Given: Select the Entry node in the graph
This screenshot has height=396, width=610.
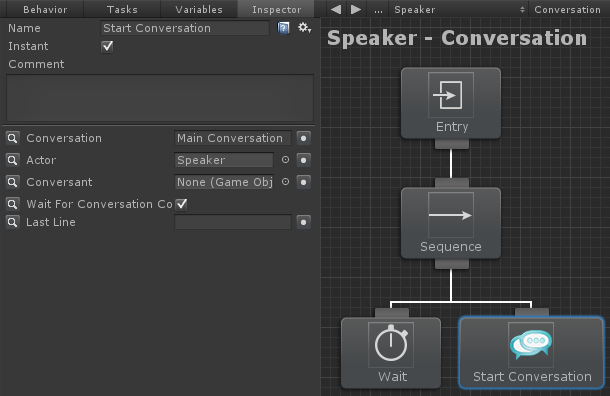Looking at the screenshot, I should 451,103.
